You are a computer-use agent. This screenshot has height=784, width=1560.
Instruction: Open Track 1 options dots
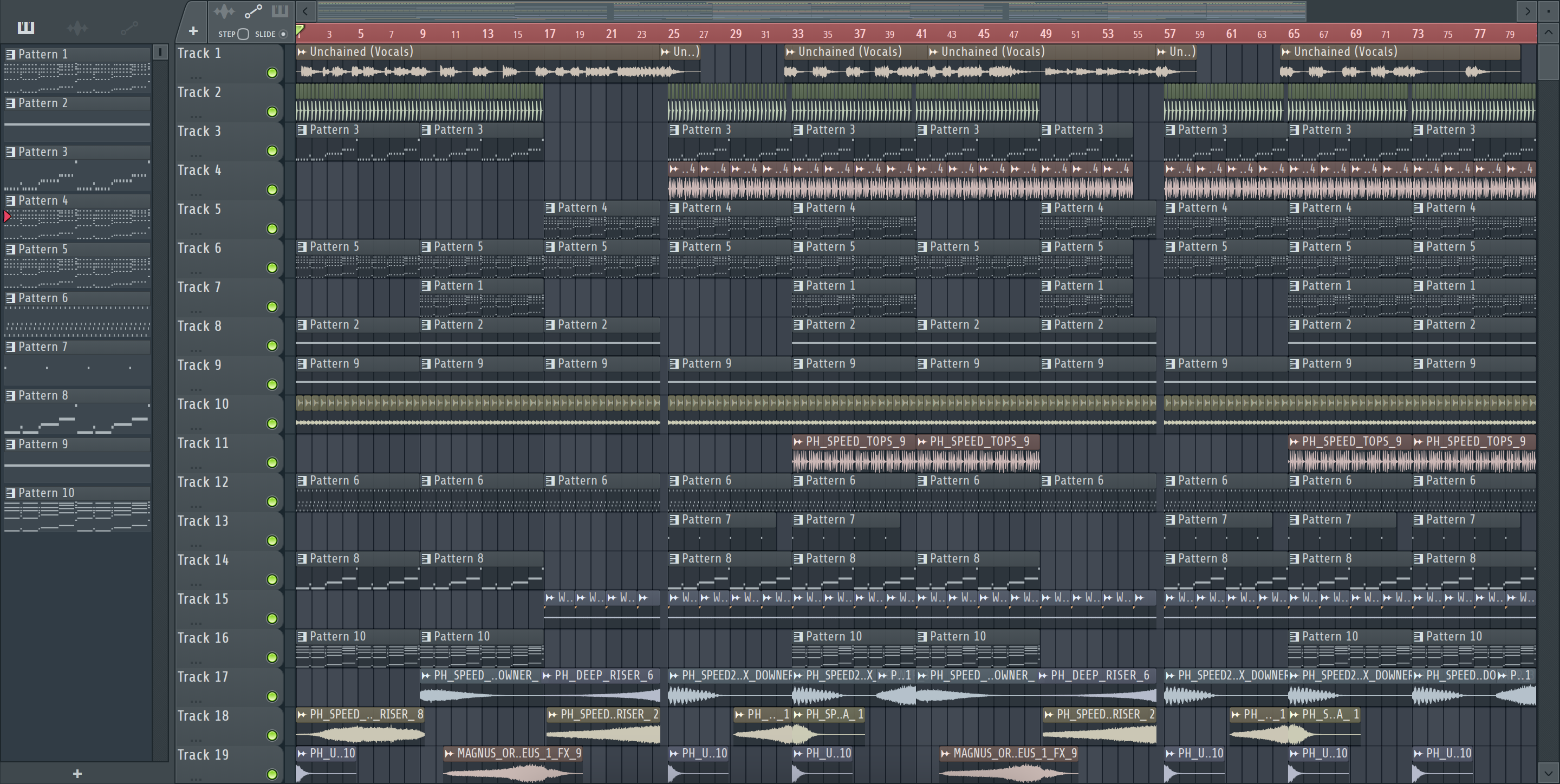pos(195,77)
